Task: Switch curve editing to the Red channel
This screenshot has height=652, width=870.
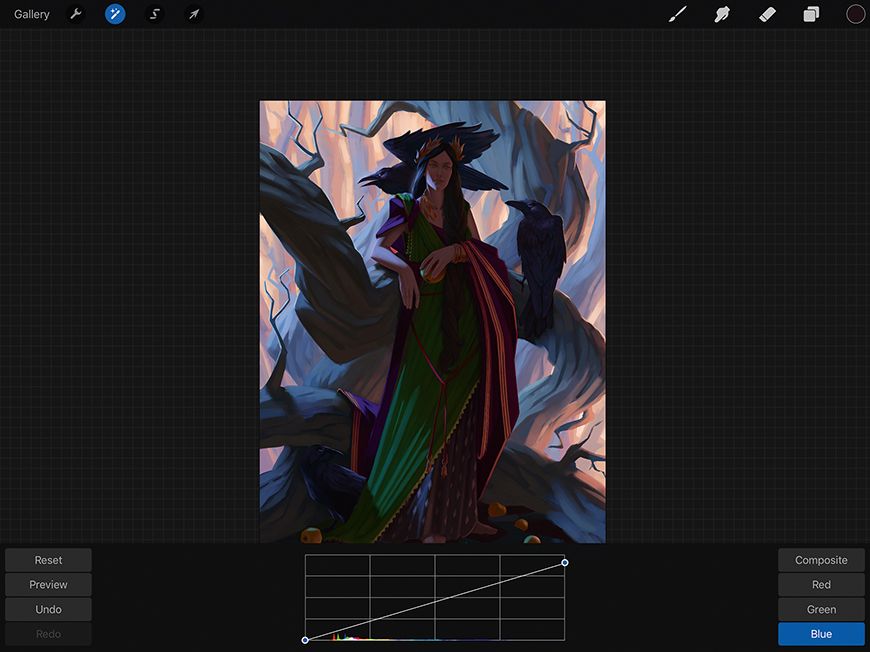Action: pos(821,584)
